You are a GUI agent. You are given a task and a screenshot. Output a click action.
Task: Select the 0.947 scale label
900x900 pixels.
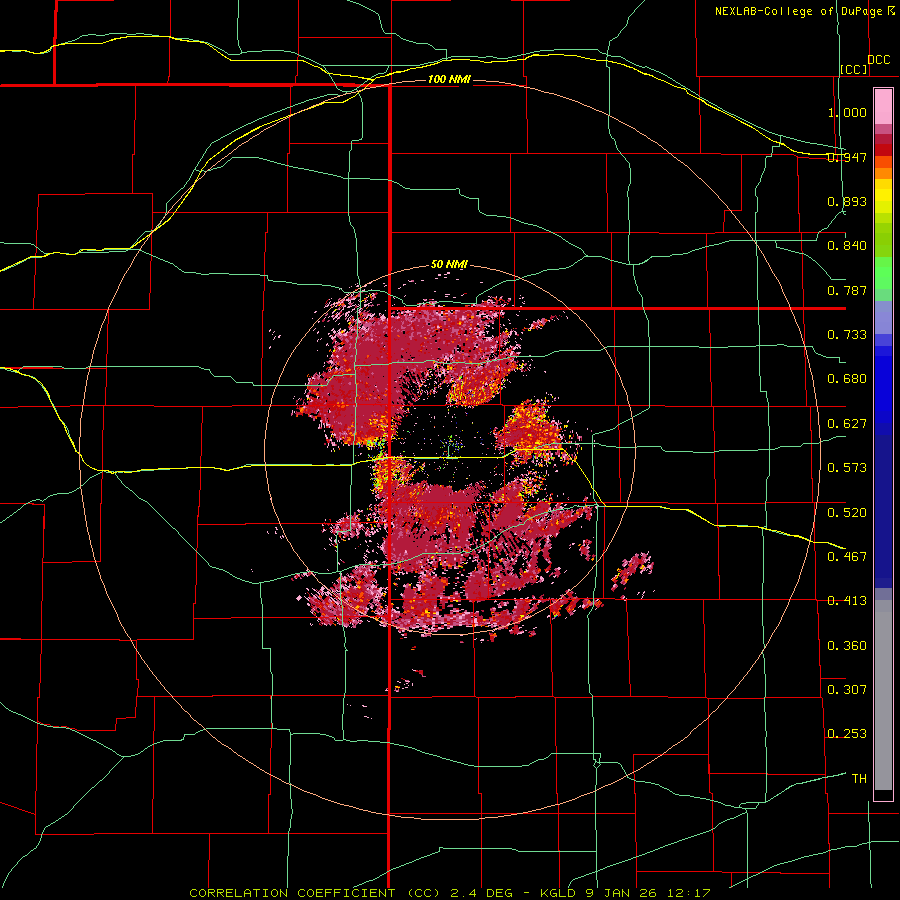point(847,157)
